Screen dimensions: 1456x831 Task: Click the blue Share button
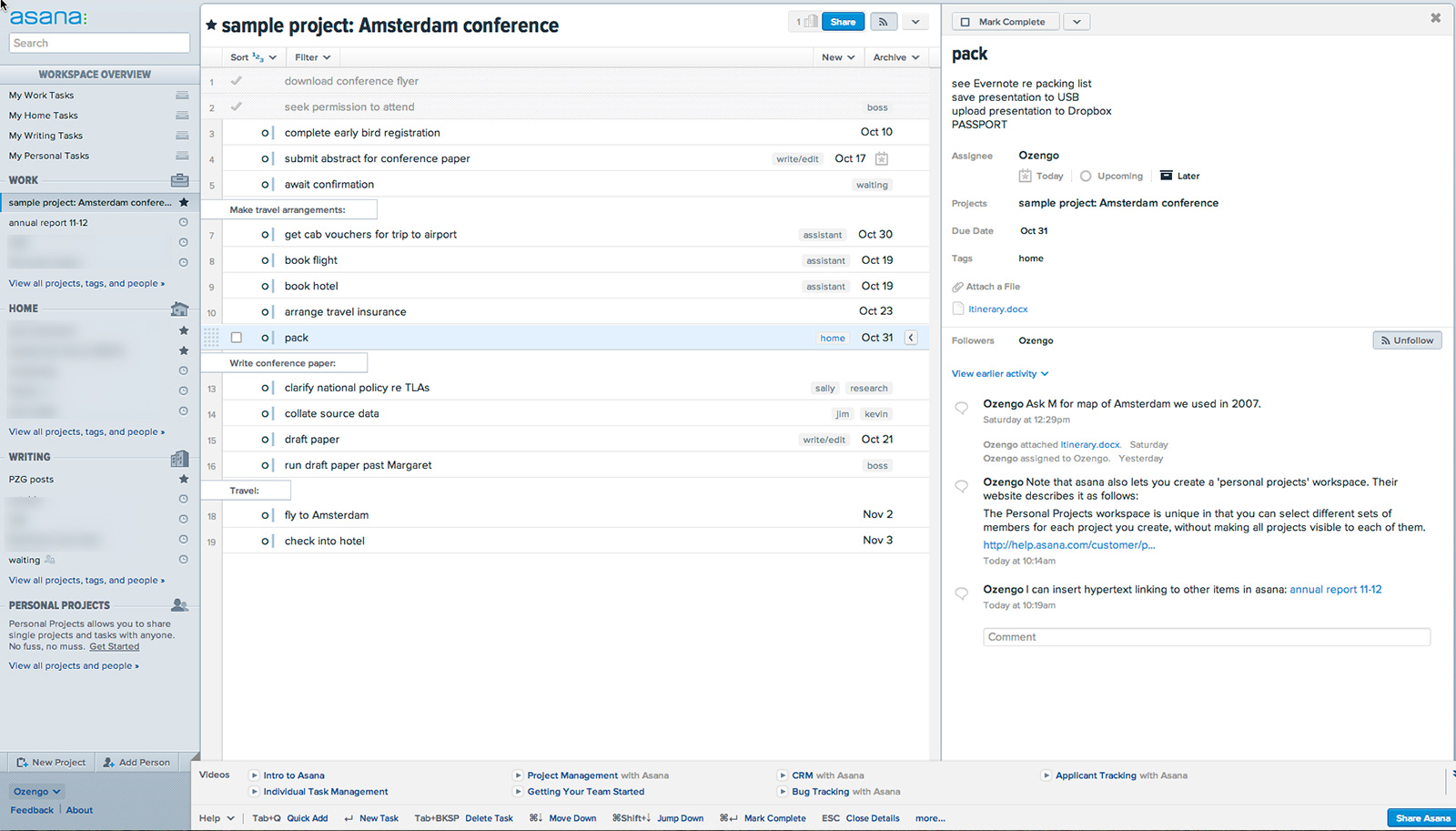click(x=843, y=22)
